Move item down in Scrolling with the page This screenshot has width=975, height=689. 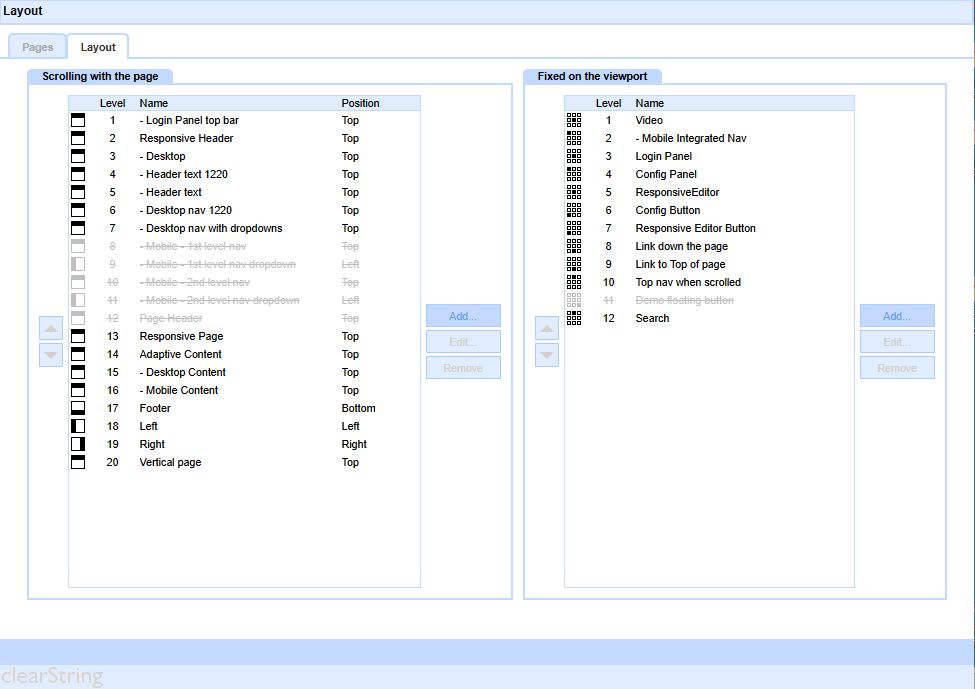[x=51, y=354]
